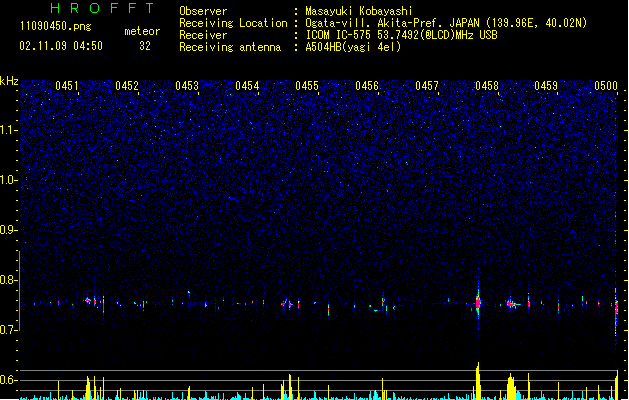Select antenna value A504HB(yagi 4el)
Image resolution: width=629 pixels, height=400 pixels.
click(x=353, y=47)
